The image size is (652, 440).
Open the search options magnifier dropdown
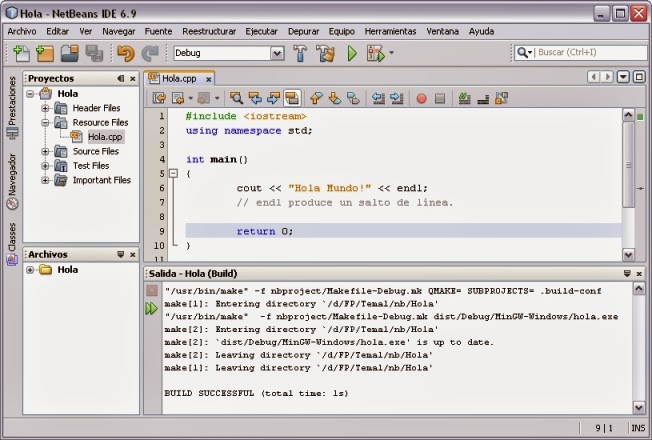pos(524,52)
